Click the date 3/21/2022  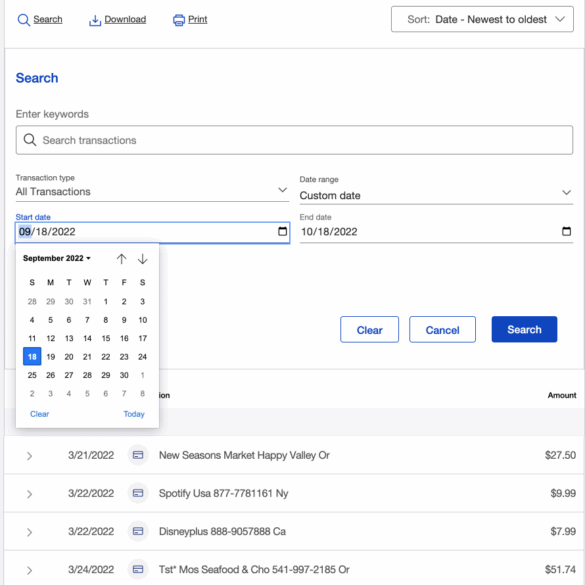91,455
